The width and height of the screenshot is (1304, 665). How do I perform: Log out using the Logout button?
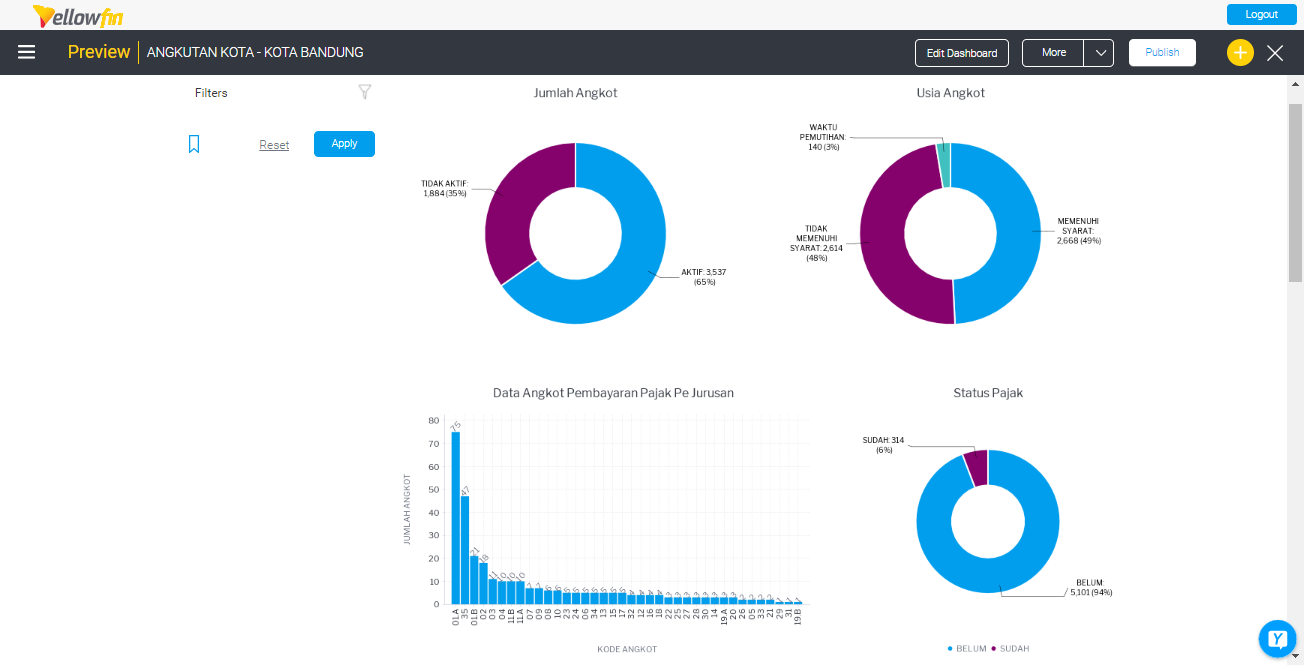point(1261,14)
